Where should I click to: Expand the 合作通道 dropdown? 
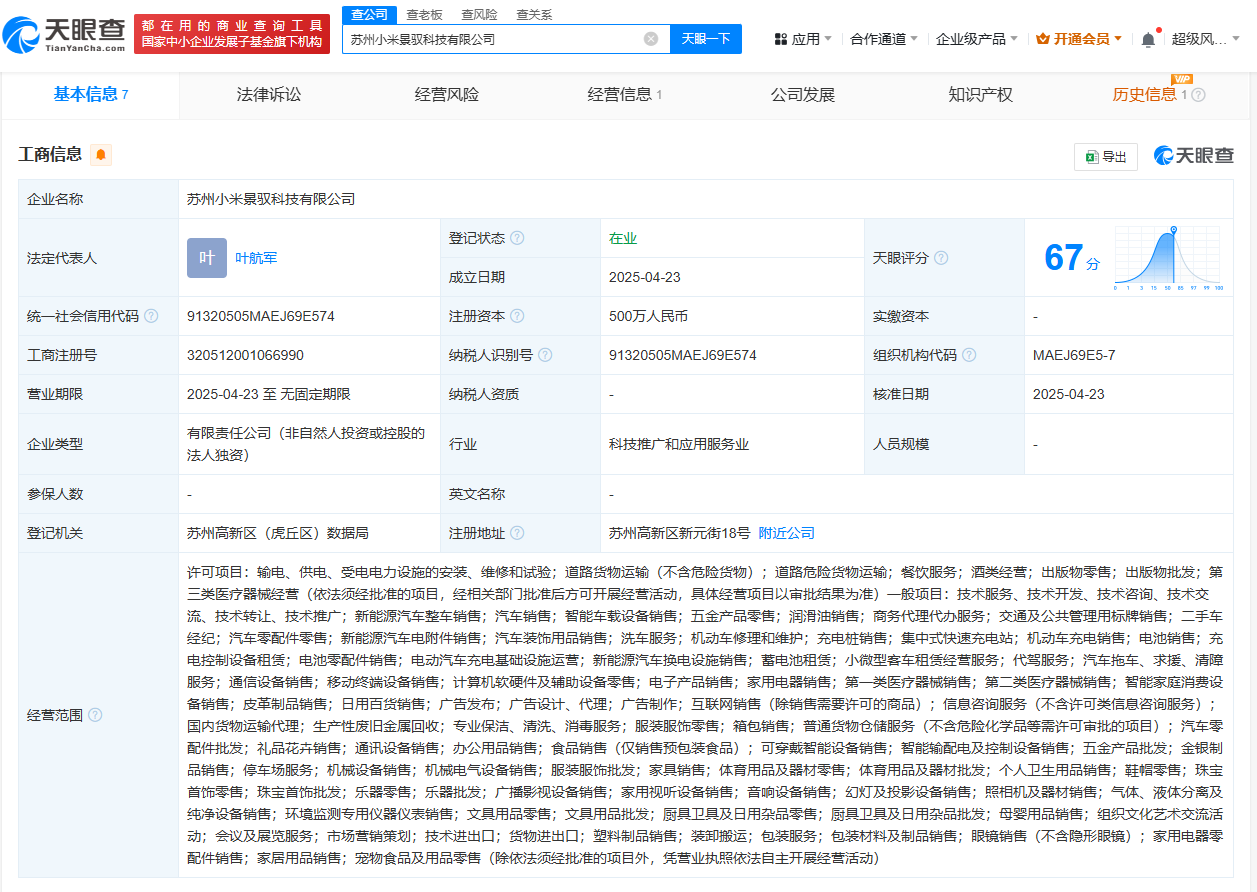(884, 39)
